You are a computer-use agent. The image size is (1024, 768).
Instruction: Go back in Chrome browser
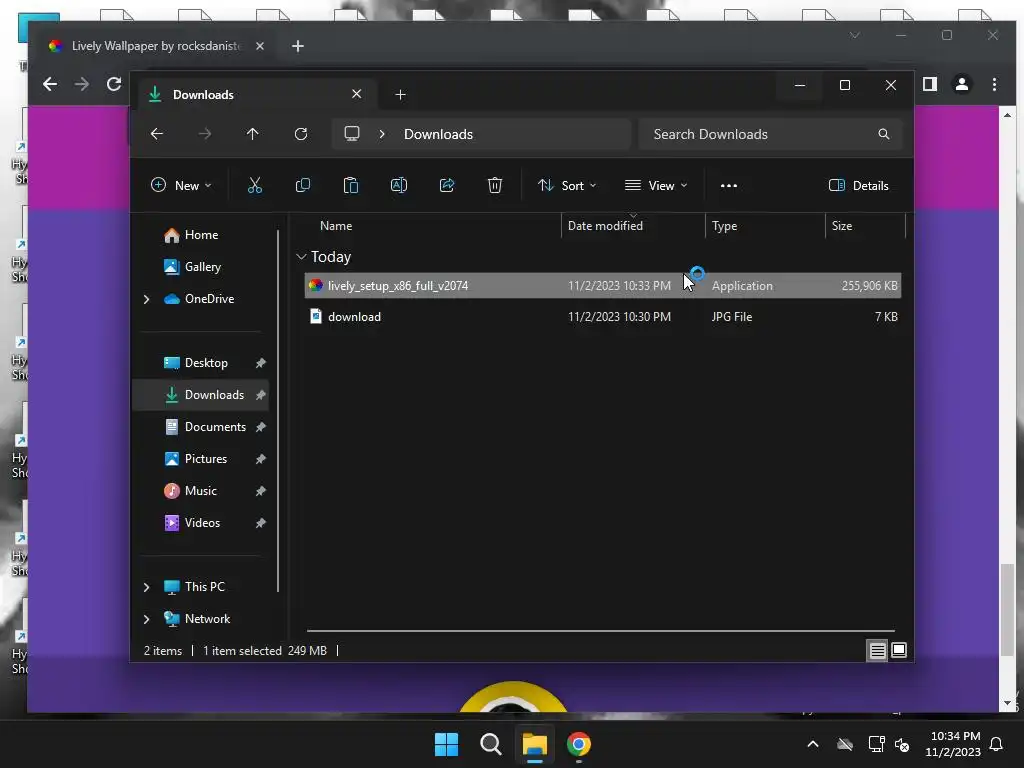(50, 84)
